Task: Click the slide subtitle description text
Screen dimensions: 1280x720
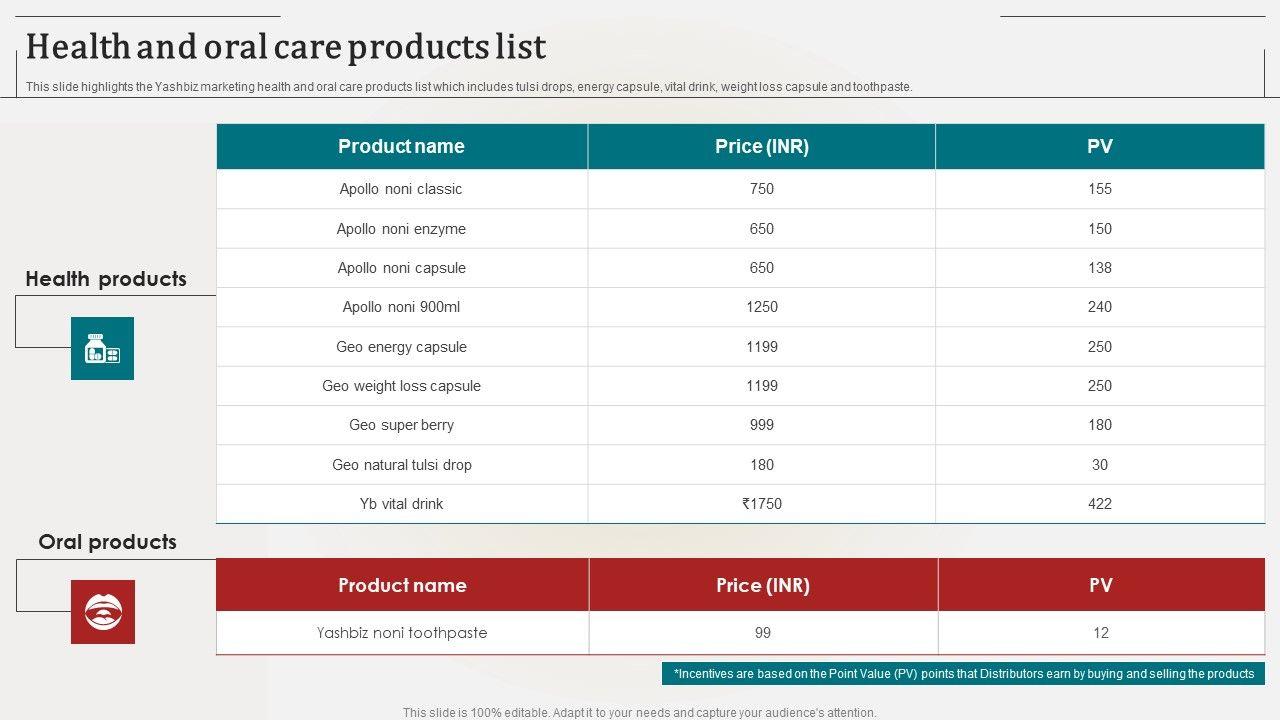Action: pos(469,87)
